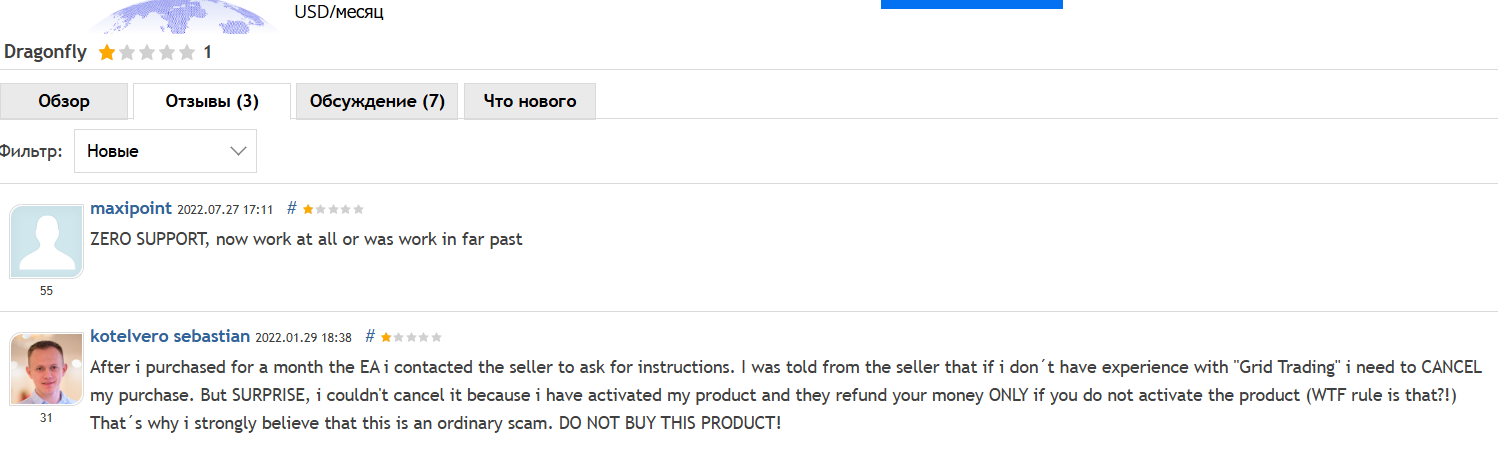Click the 55 rating under maxipoint's avatar
This screenshot has height=460, width=1498.
[46, 291]
